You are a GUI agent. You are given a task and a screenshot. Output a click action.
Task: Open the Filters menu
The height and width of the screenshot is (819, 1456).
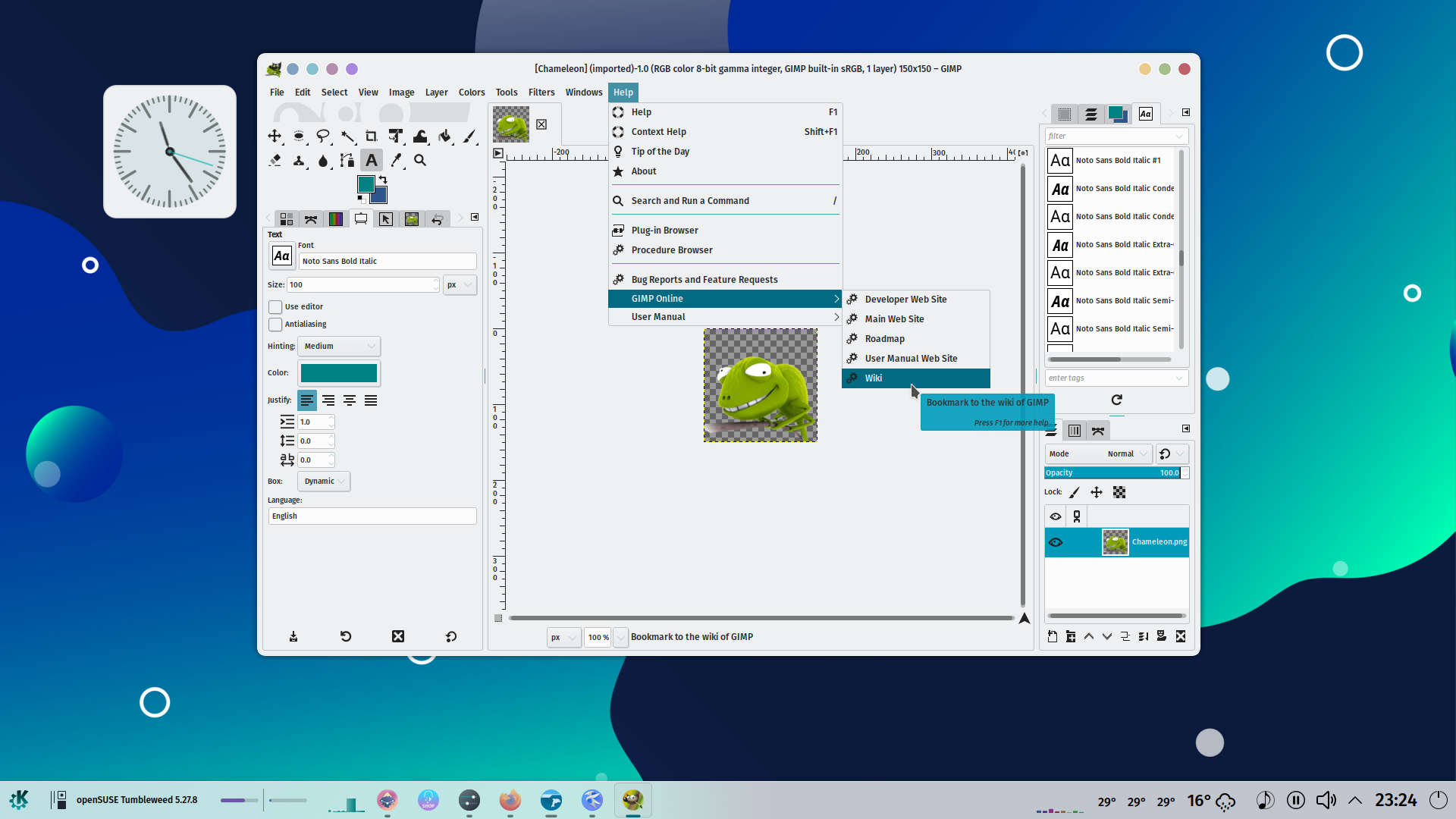(541, 93)
